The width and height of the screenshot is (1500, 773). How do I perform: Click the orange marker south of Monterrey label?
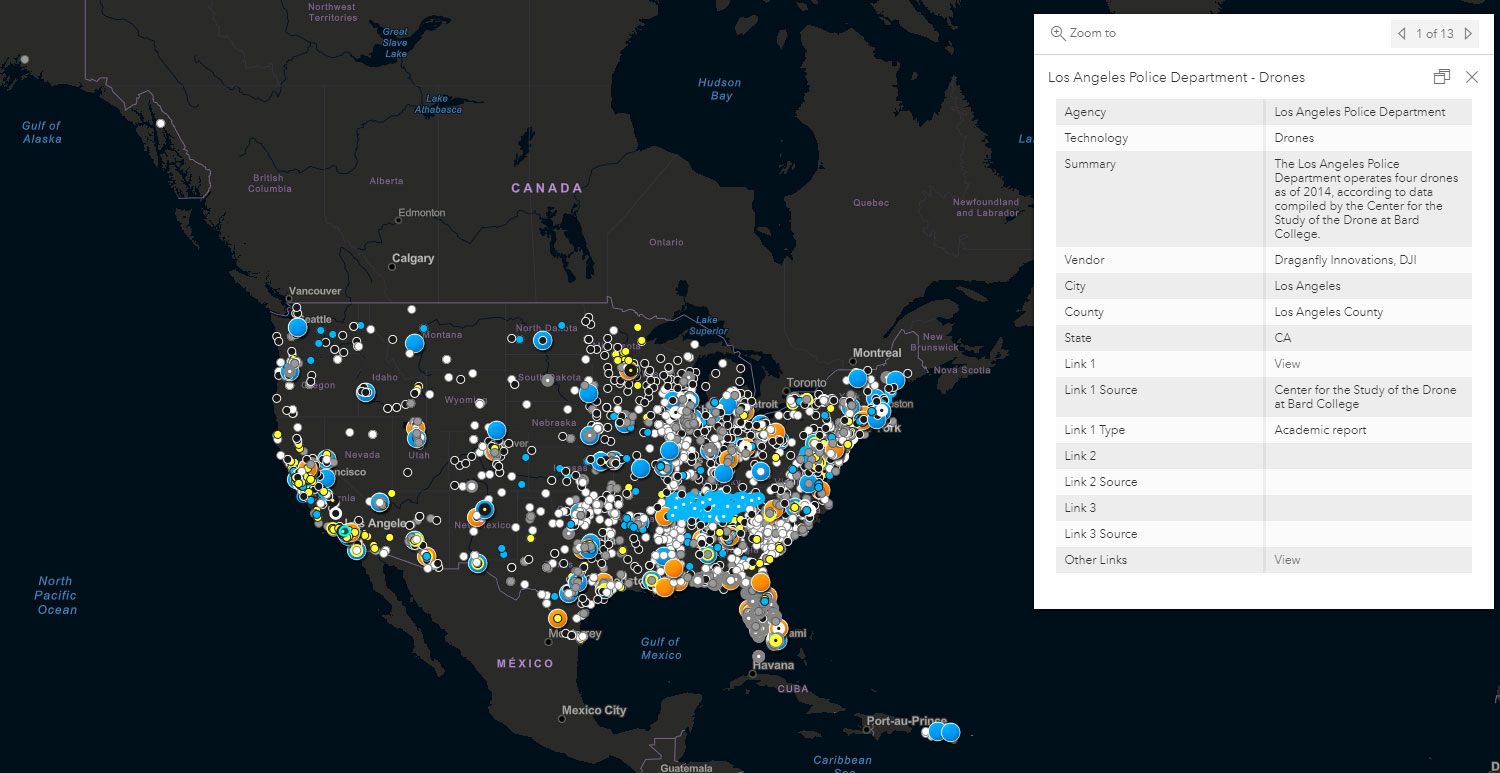tap(558, 618)
